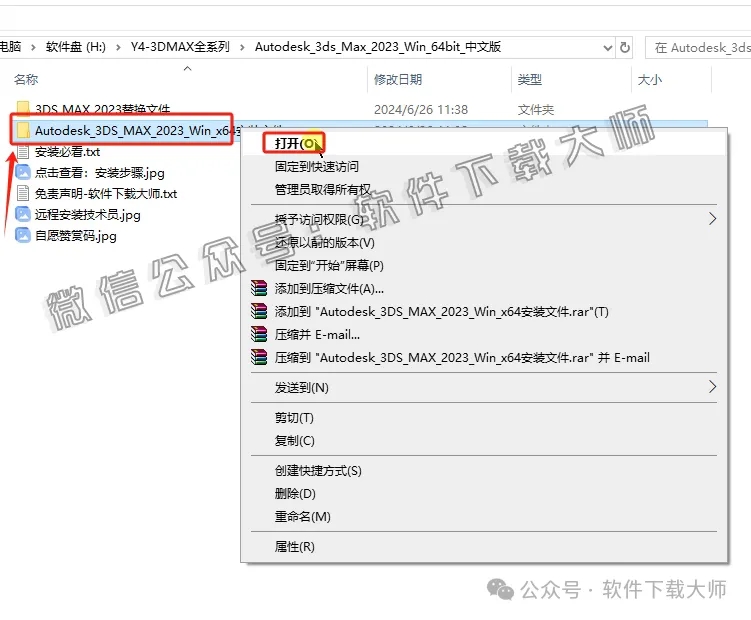
Task: Sort by the 名称 column header
Action: (26, 80)
